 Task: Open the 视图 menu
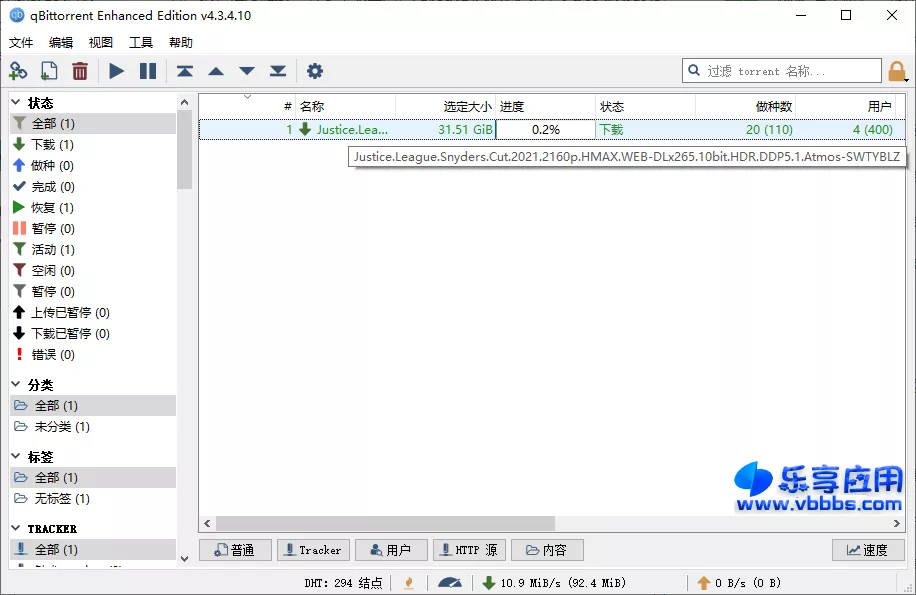tap(99, 42)
